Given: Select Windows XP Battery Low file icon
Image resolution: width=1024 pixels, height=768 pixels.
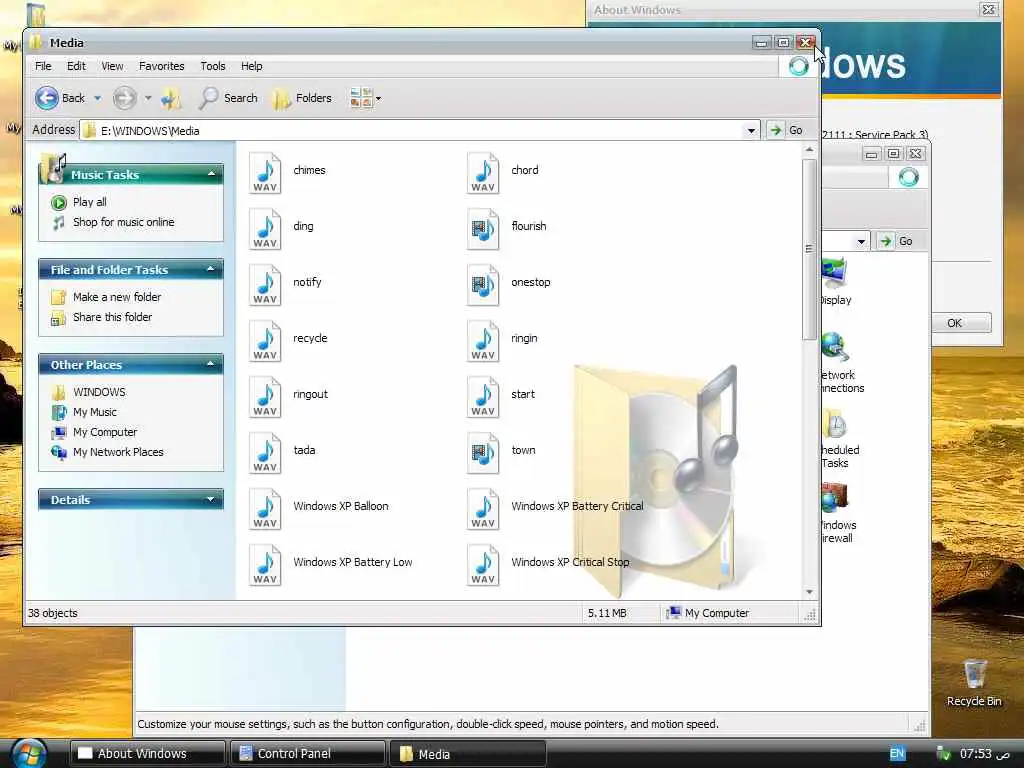Looking at the screenshot, I should coord(264,566).
